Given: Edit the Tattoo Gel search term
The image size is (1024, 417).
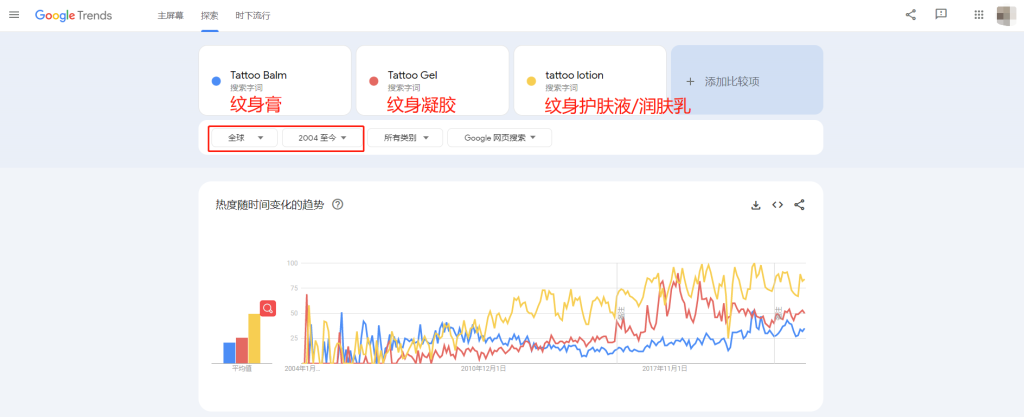Looking at the screenshot, I should coord(412,75).
